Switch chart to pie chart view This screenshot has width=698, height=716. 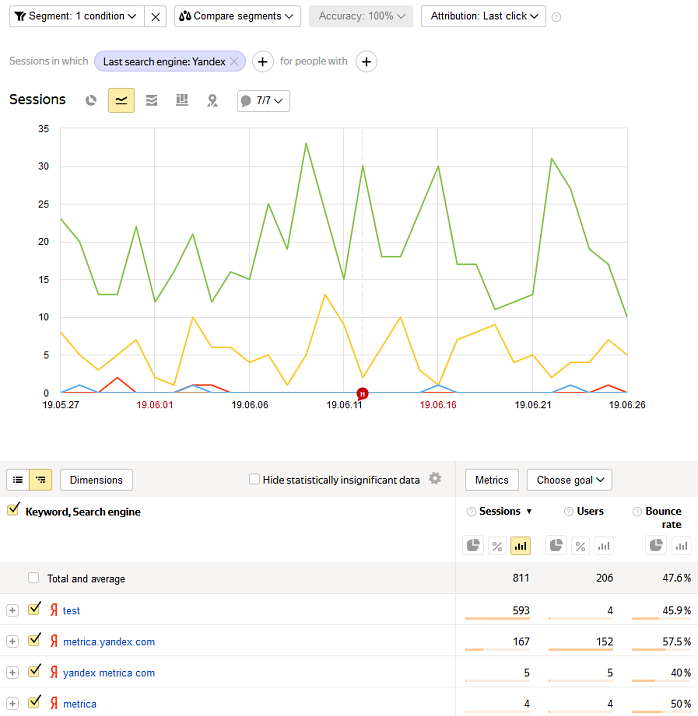91,100
